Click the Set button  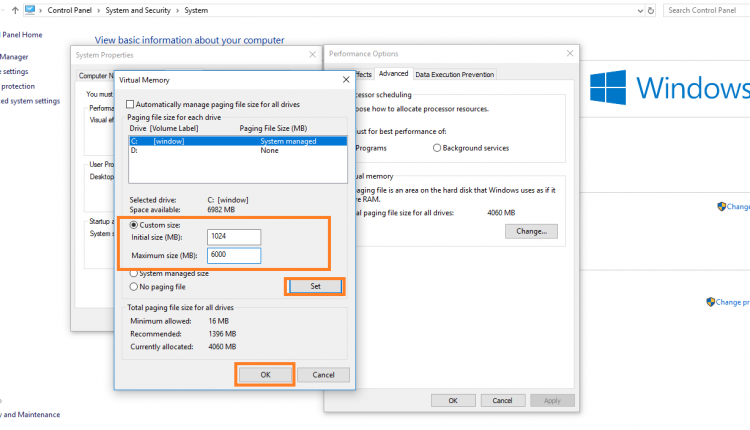(x=315, y=286)
